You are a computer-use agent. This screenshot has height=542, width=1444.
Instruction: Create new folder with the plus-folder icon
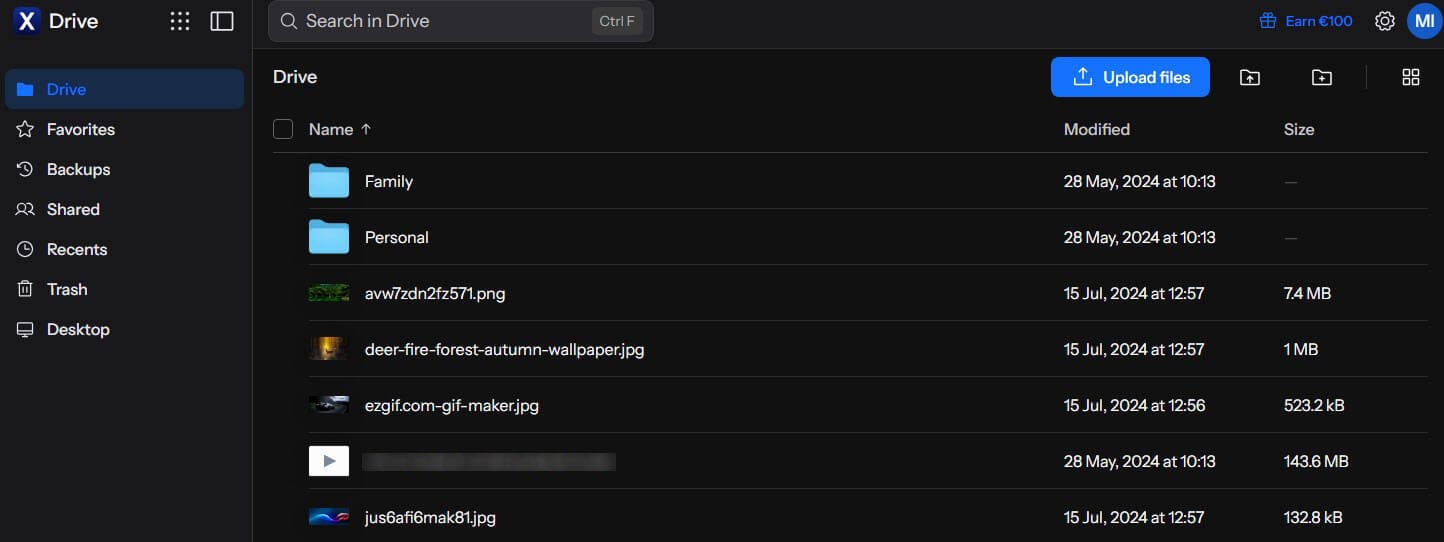[1322, 77]
